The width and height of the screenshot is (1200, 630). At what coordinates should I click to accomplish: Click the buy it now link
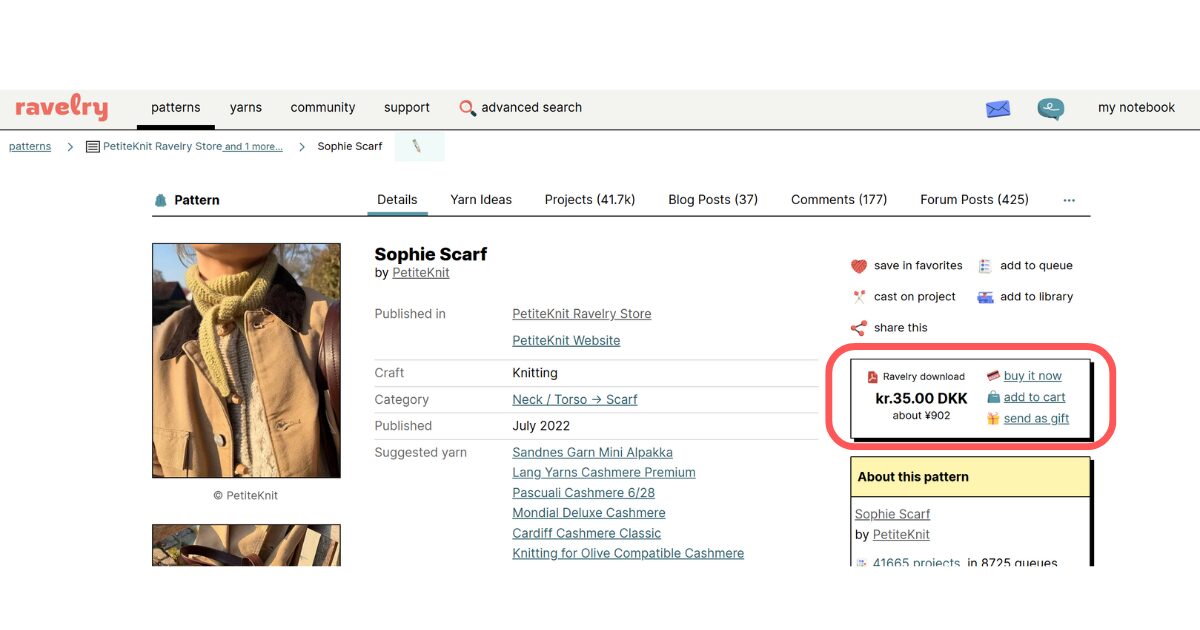pos(1032,376)
